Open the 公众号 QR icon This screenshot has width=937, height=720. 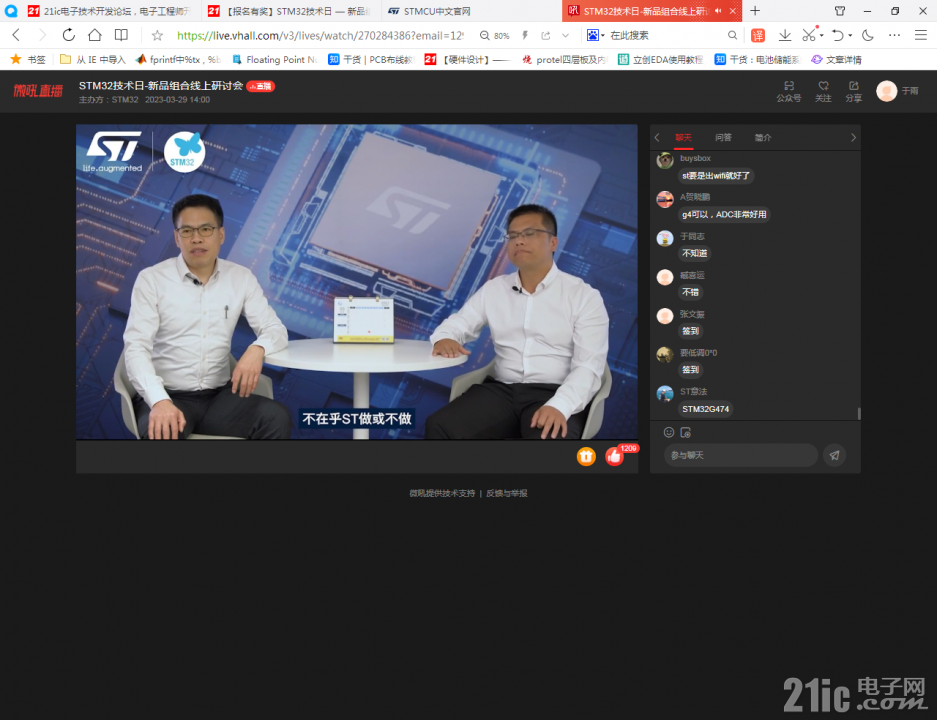point(788,91)
